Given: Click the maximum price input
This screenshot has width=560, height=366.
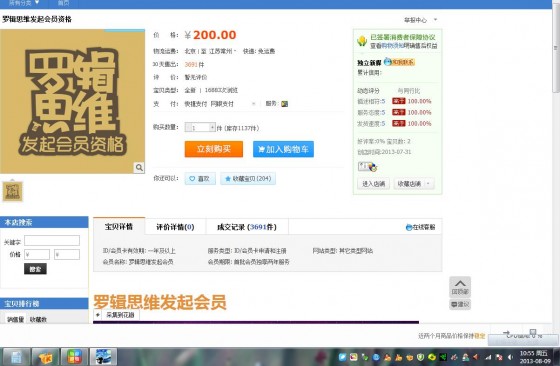Looking at the screenshot, I should click(67, 255).
